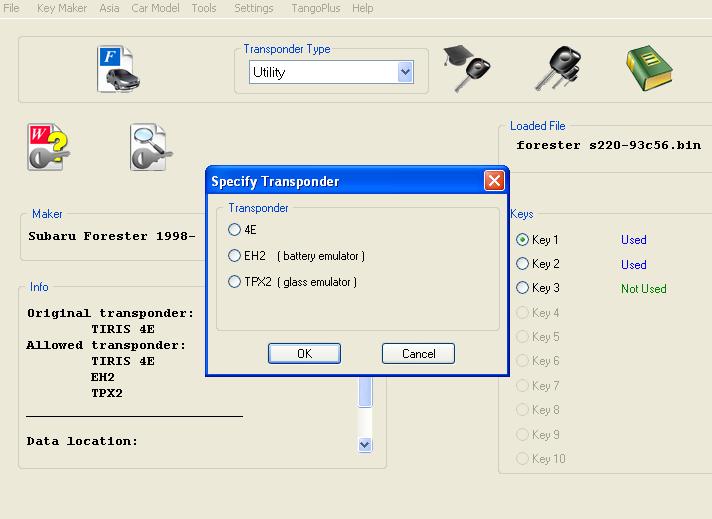Click the Used status of Key 1
Image resolution: width=712 pixels, height=519 pixels.
coord(633,240)
